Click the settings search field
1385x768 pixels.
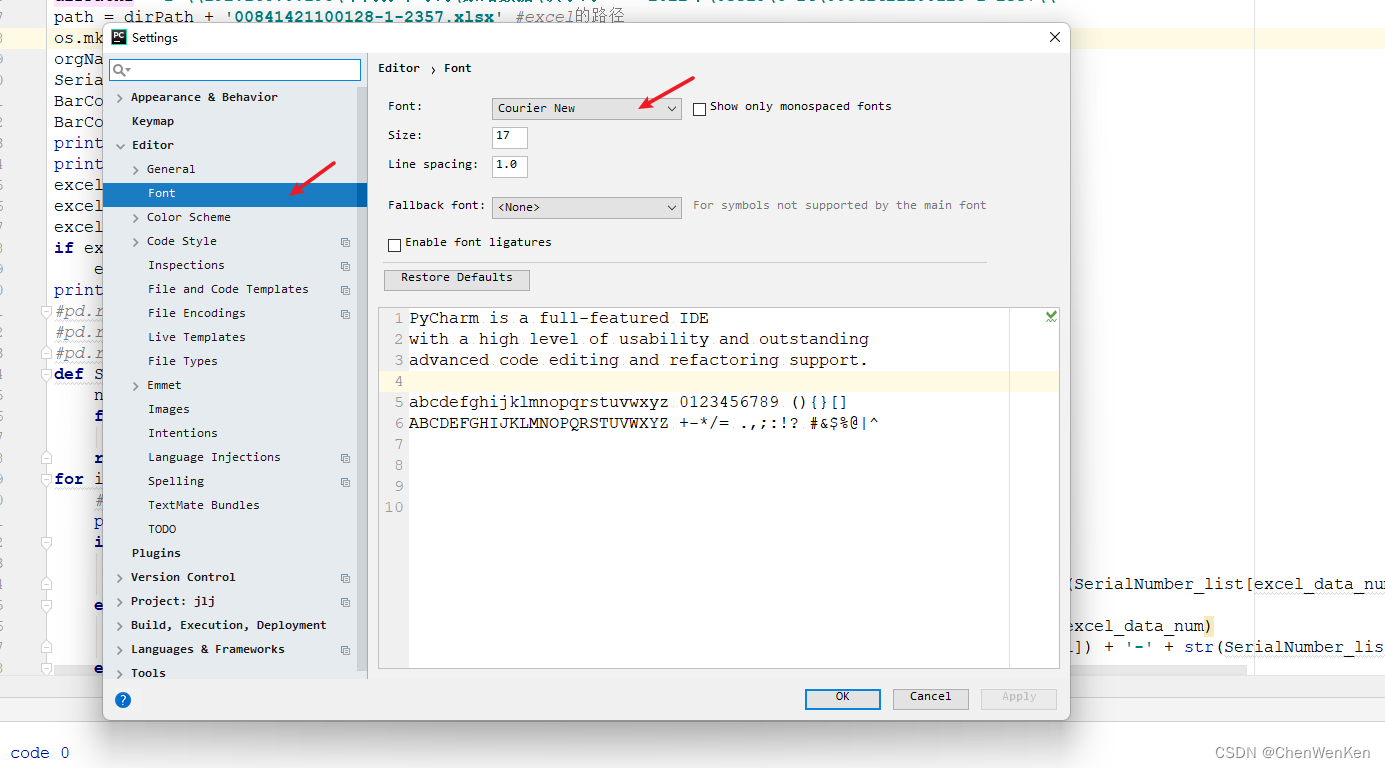coord(236,70)
